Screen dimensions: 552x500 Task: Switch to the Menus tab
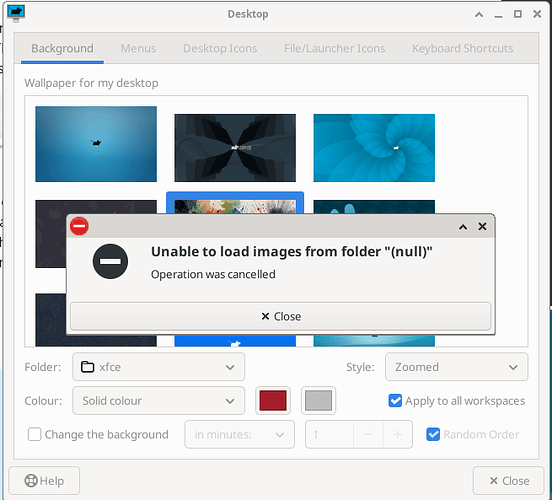tap(138, 48)
